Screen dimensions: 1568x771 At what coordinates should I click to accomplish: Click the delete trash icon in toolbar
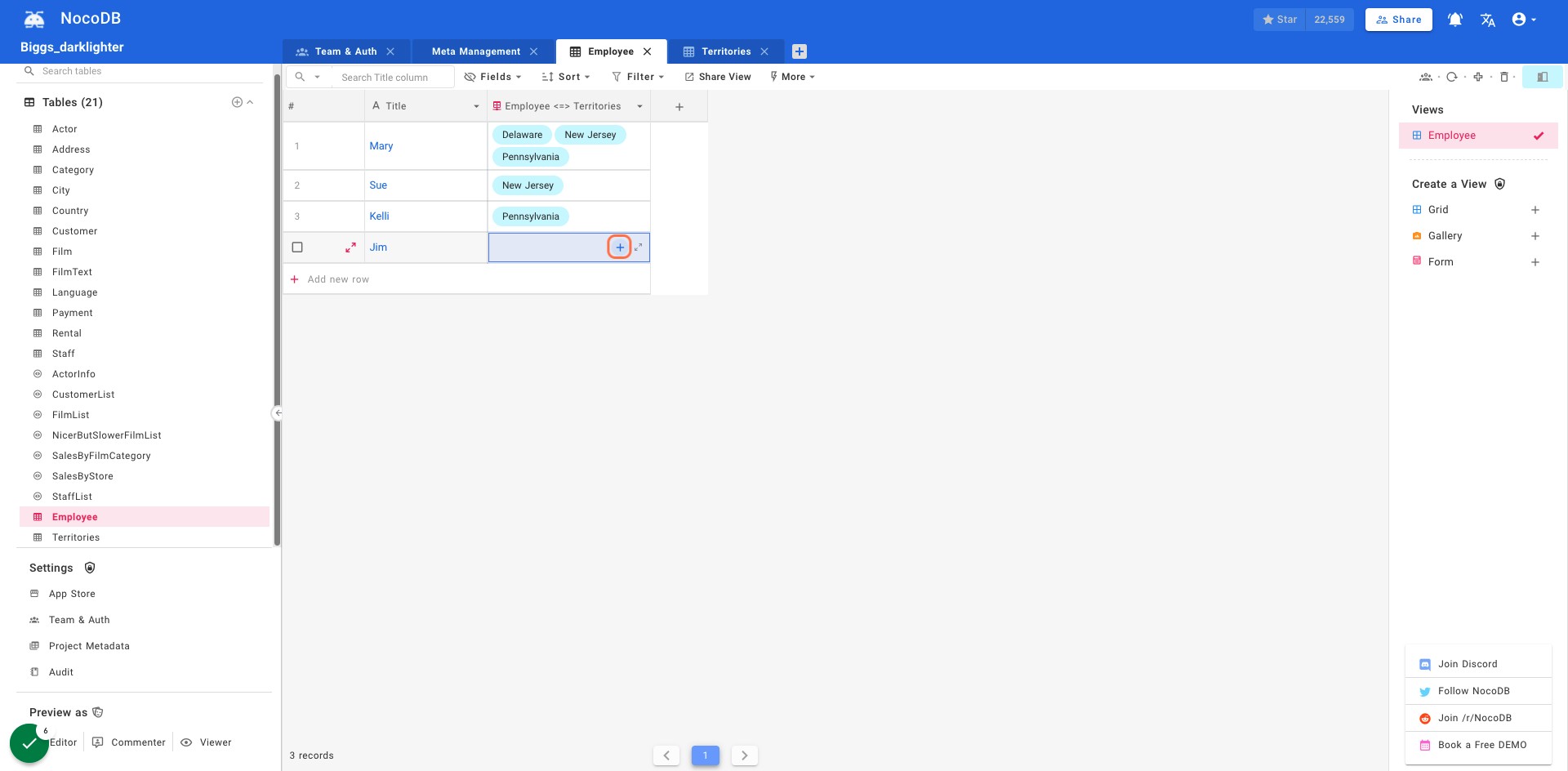coord(1504,77)
